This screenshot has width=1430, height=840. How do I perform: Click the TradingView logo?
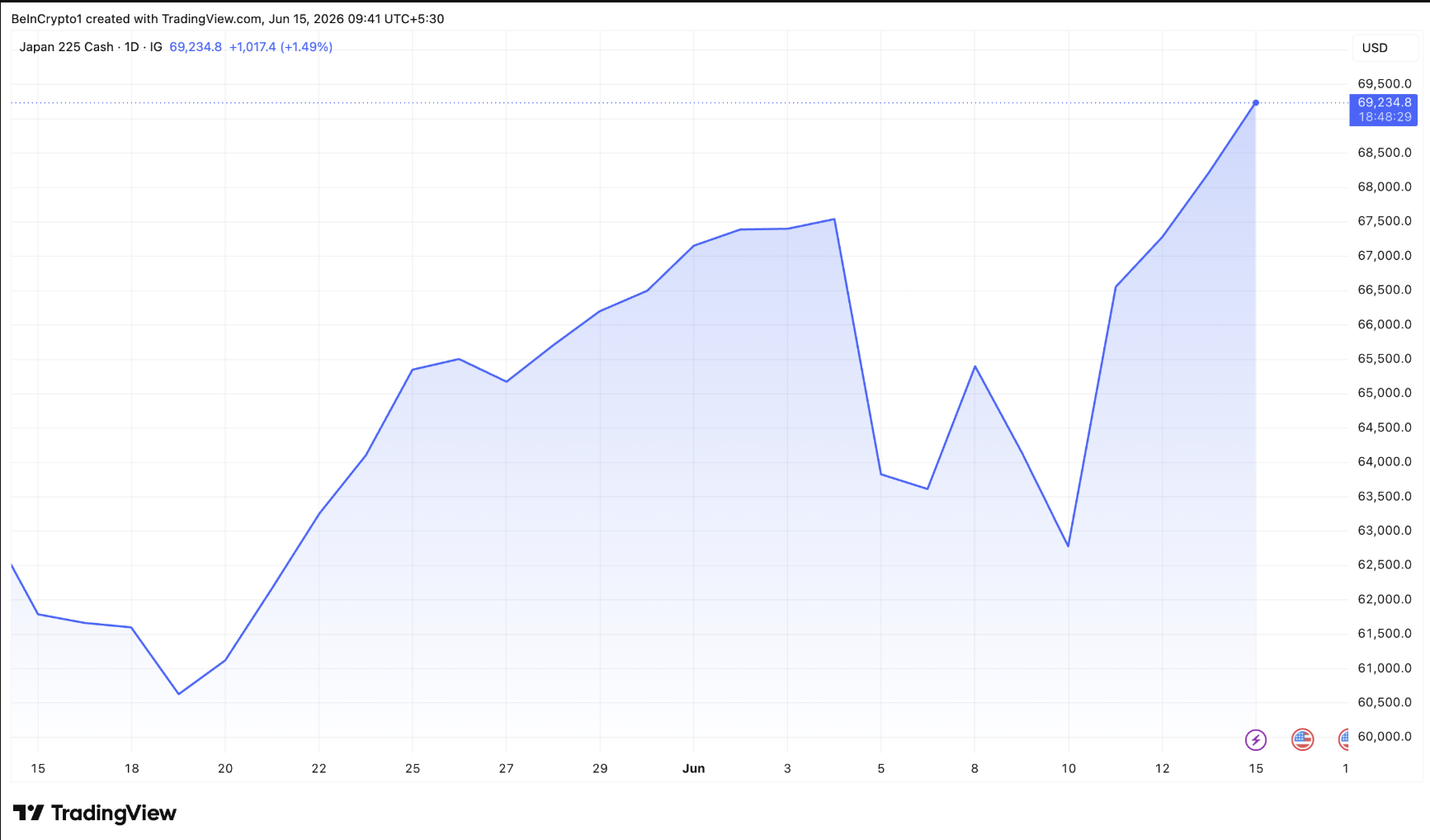(x=95, y=813)
